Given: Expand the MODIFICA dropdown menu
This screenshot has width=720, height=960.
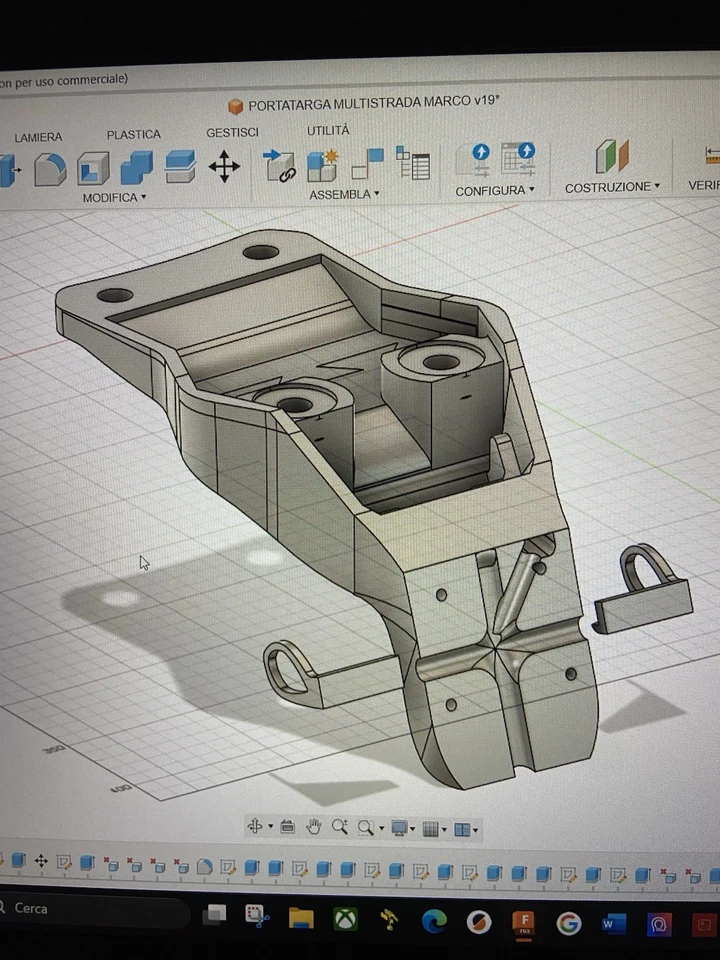Looking at the screenshot, I should (x=114, y=197).
